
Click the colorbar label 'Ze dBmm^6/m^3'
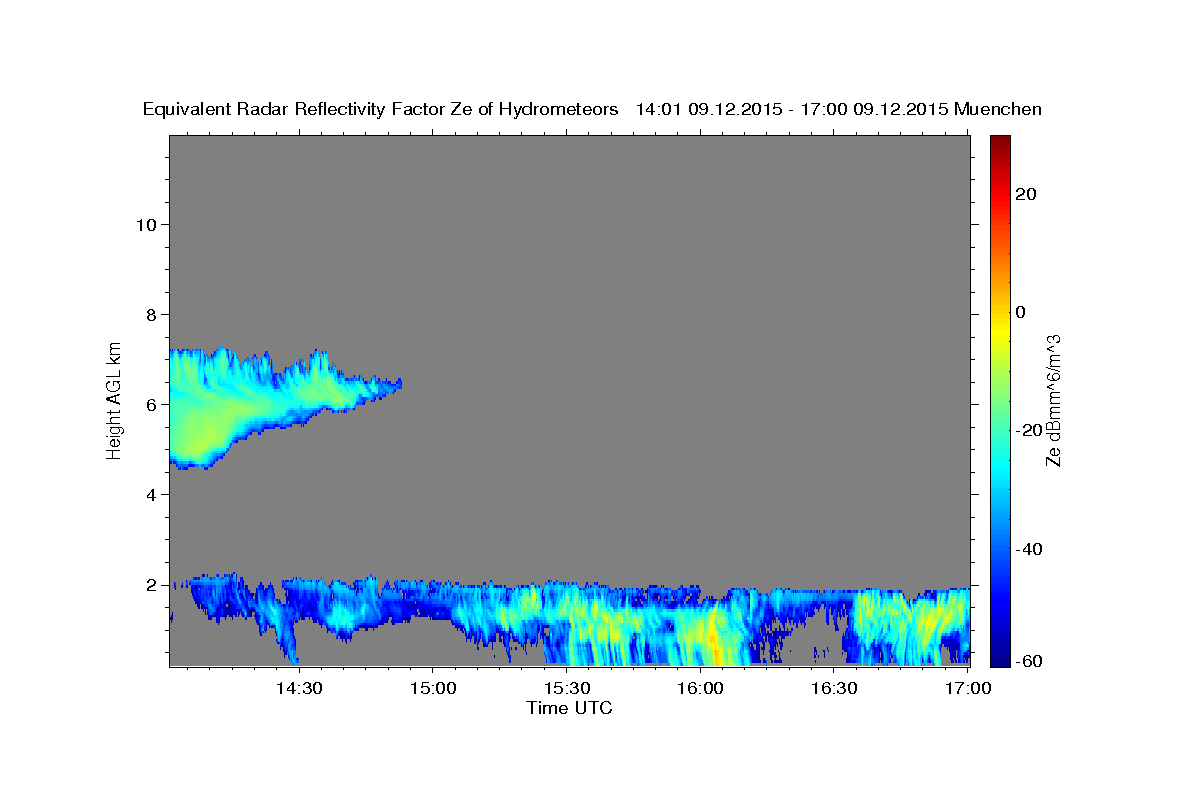(1052, 401)
